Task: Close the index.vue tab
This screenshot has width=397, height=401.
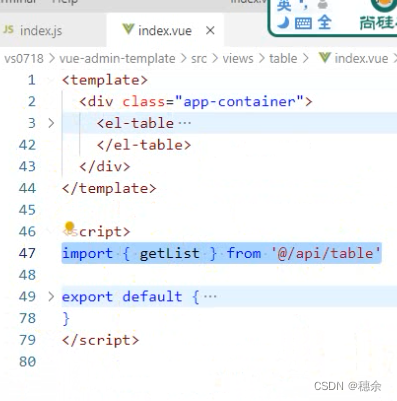Action: tap(210, 31)
